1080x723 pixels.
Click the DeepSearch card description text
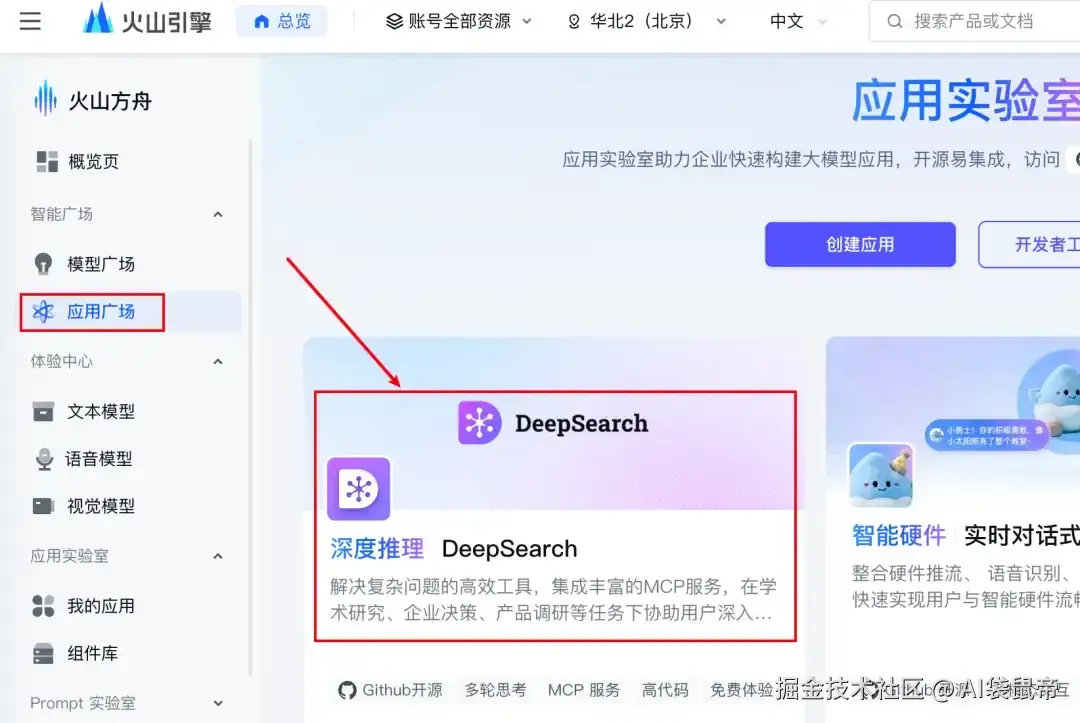tap(553, 599)
